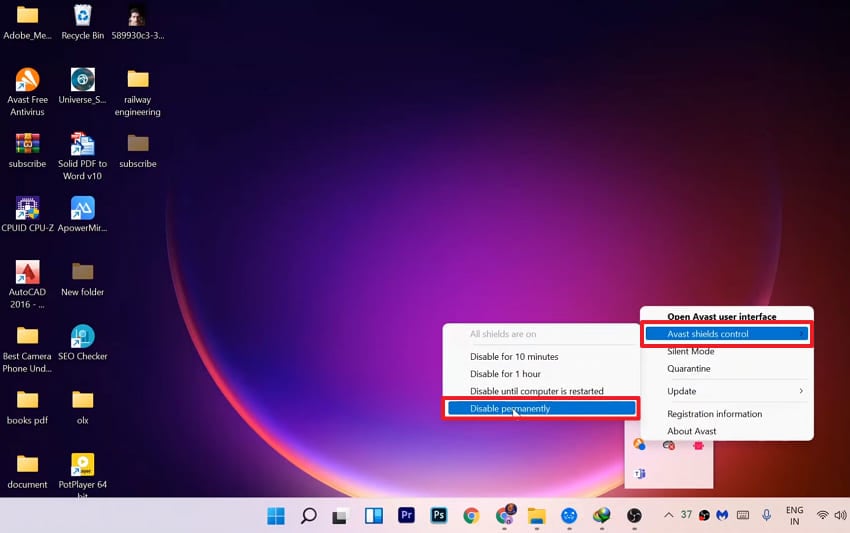Open taskbar Search magnifier
Image resolution: width=850 pixels, height=533 pixels.
pos(308,516)
